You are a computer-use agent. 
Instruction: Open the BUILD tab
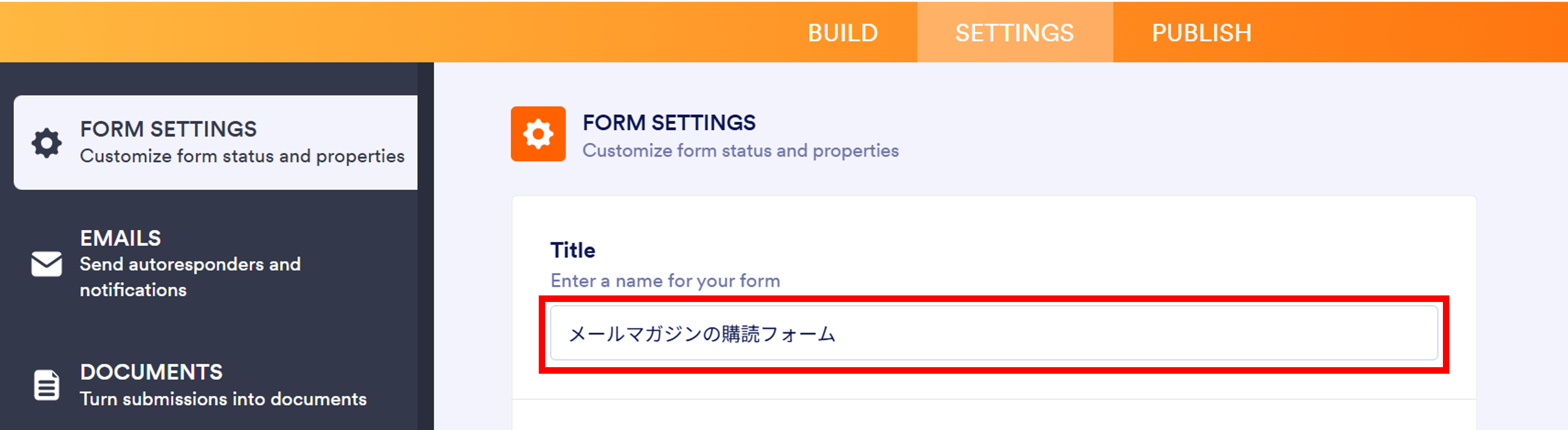[x=842, y=33]
